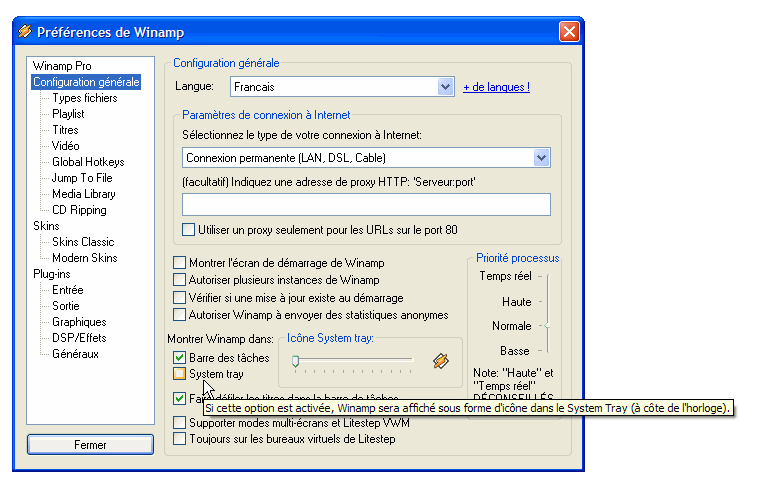Viewport: 758px width, 488px height.
Task: Open 'Jump To File' settings
Action: [x=82, y=177]
